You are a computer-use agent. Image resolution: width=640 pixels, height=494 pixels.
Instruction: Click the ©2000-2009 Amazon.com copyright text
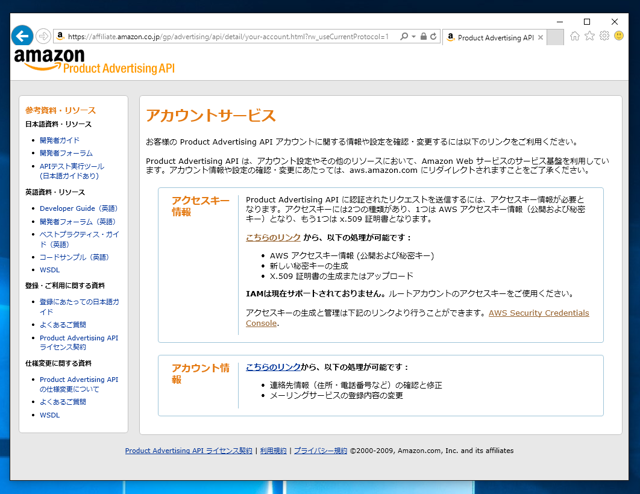432,450
